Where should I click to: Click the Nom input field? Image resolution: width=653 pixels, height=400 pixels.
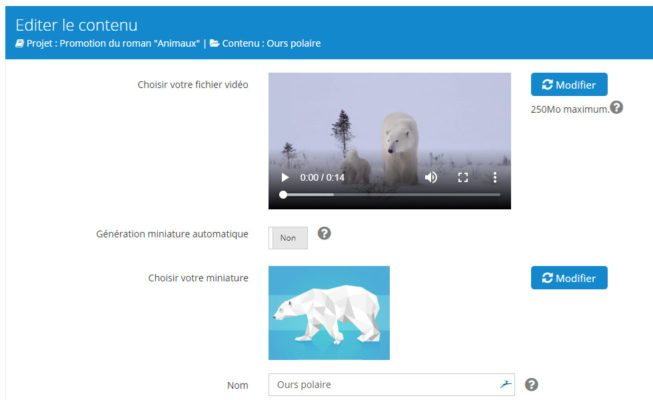click(391, 385)
